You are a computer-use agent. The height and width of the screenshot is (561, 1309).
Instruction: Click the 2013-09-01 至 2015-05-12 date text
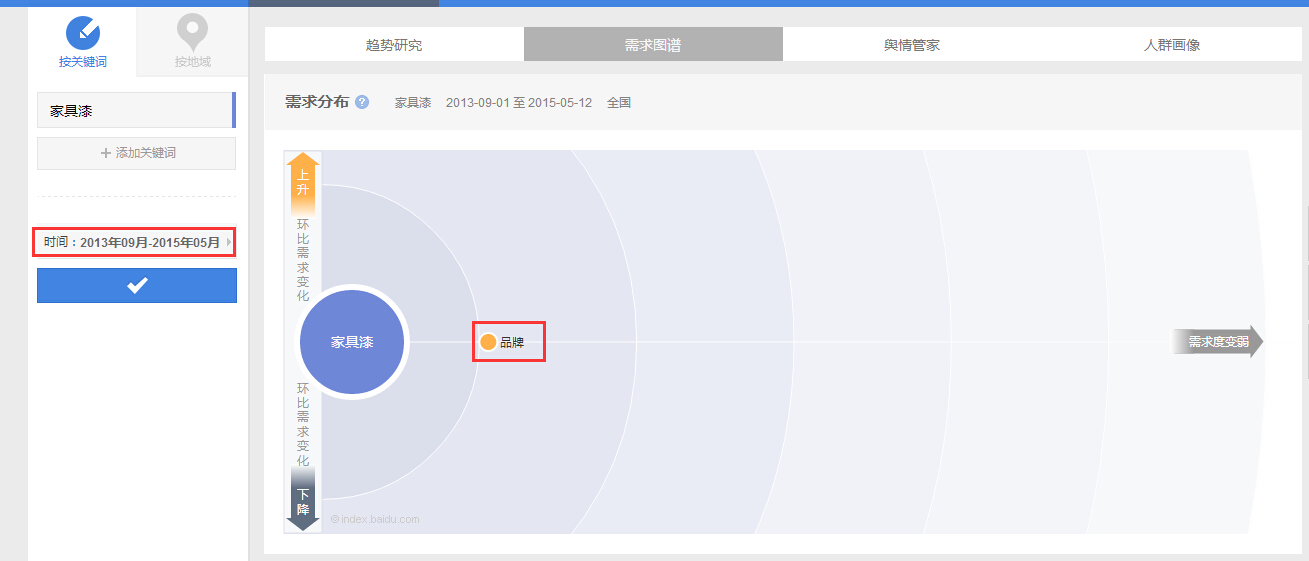point(519,103)
